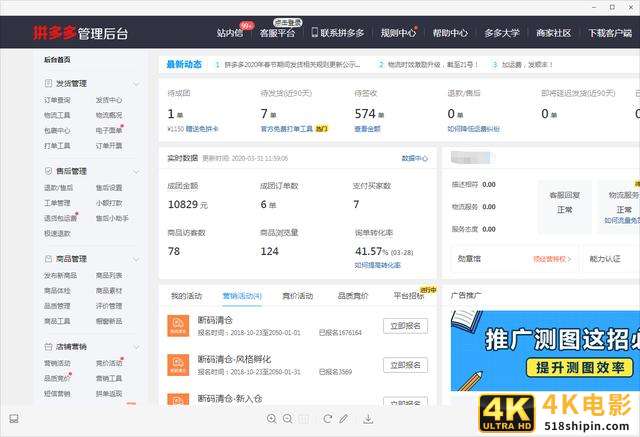This screenshot has height=437, width=640.
Task: Switch to the 竞价活动 tab
Action: (x=298, y=296)
